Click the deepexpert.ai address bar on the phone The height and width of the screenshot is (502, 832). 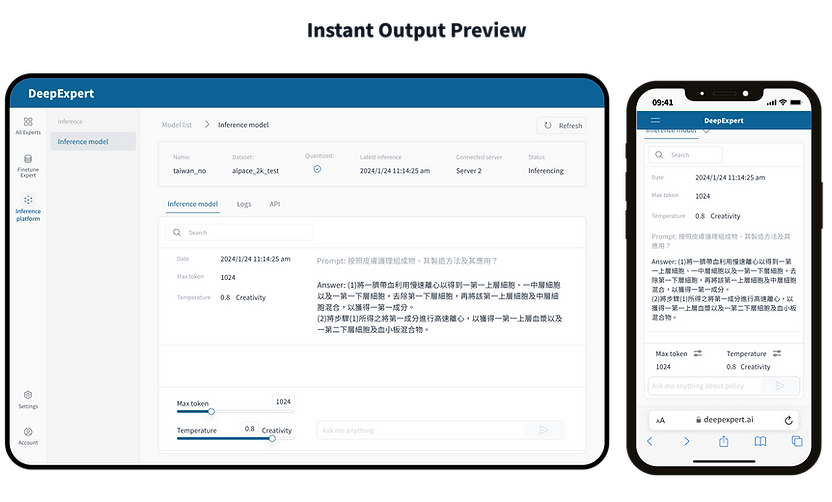click(x=724, y=420)
